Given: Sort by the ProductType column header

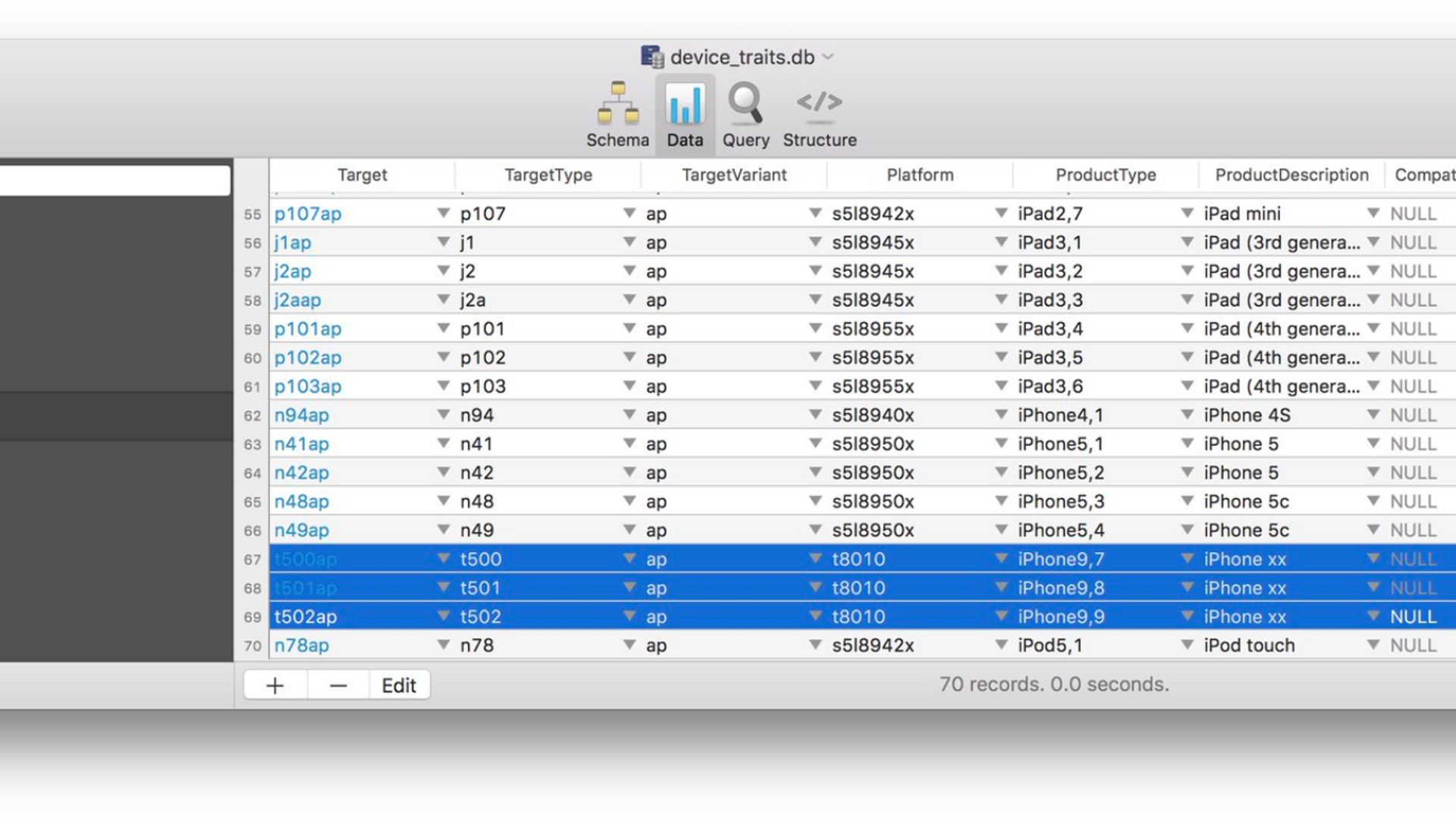Looking at the screenshot, I should (1106, 175).
